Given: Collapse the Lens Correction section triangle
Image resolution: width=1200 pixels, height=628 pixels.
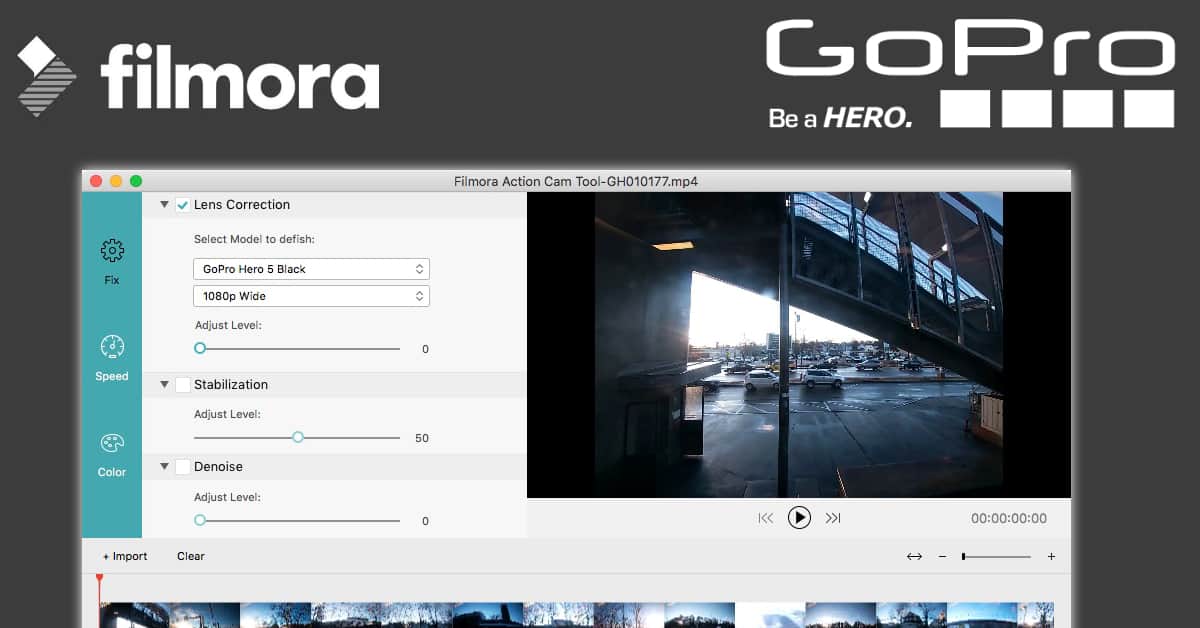Looking at the screenshot, I should click(163, 204).
